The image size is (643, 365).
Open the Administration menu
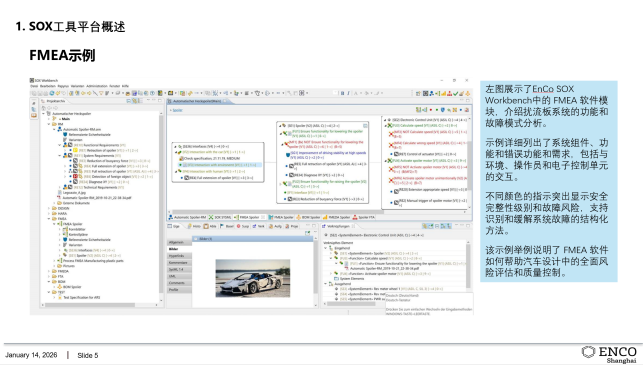[x=97, y=86]
